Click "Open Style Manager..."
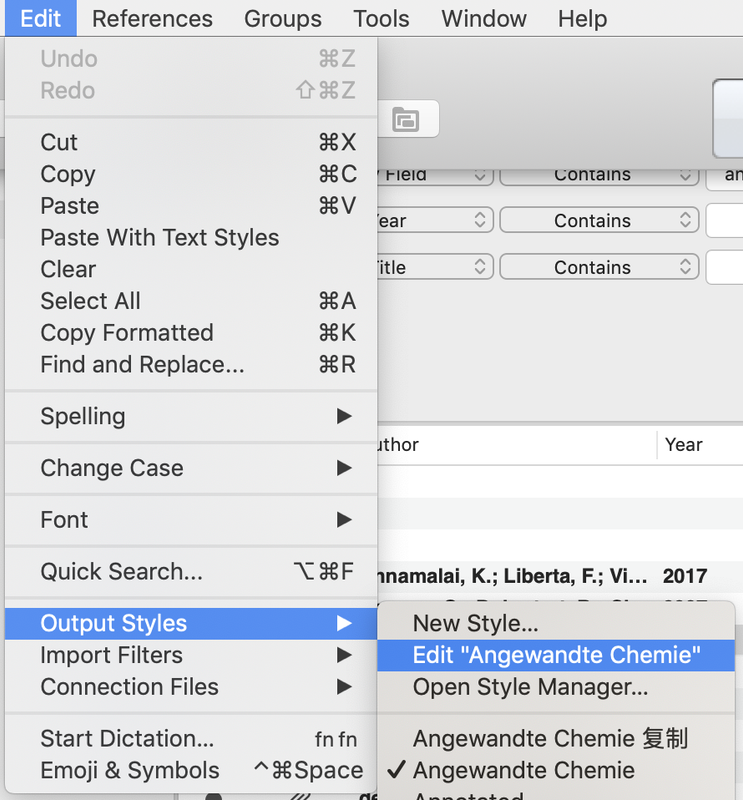The image size is (743, 800). click(530, 687)
